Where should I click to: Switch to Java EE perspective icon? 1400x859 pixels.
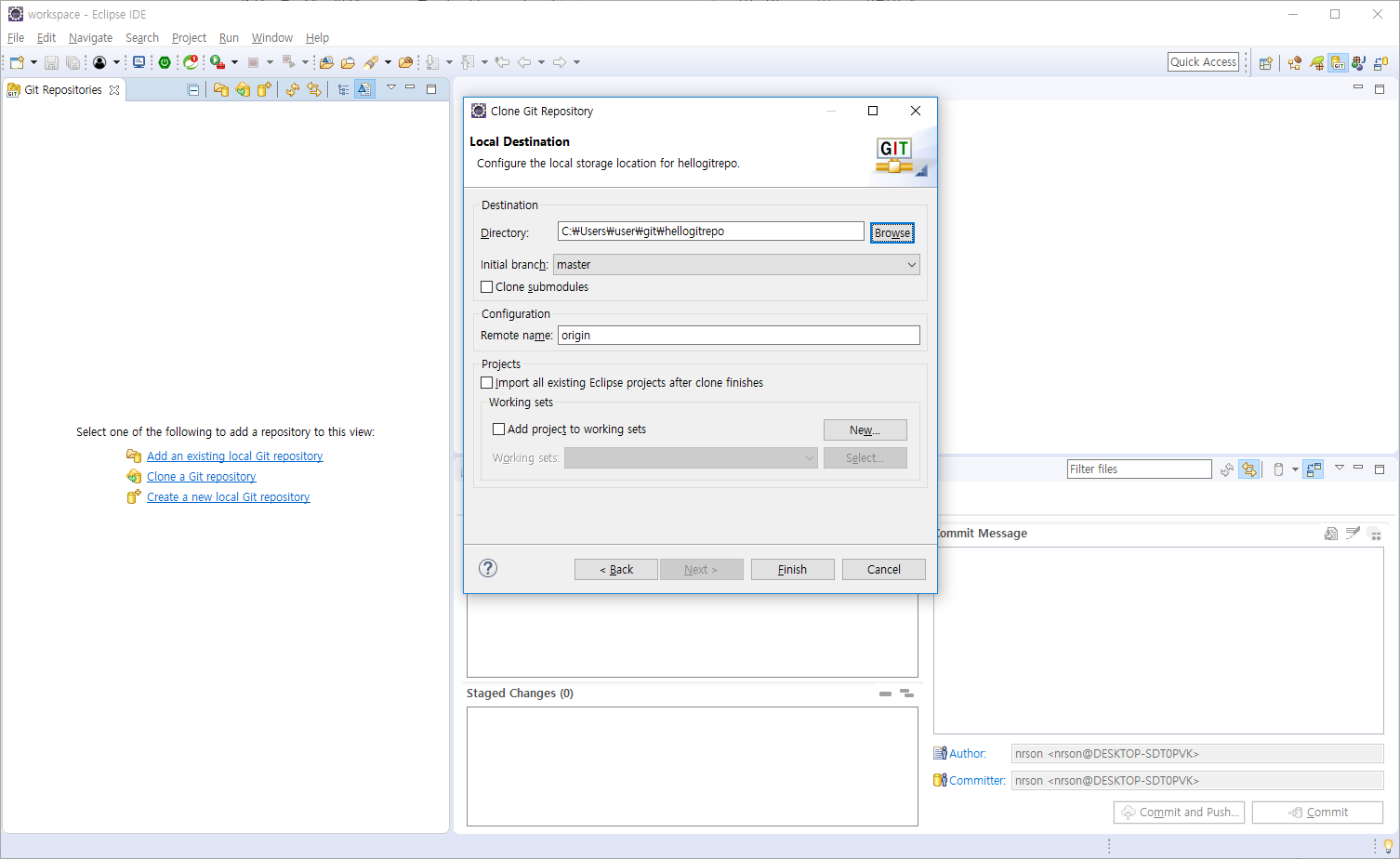(1295, 62)
